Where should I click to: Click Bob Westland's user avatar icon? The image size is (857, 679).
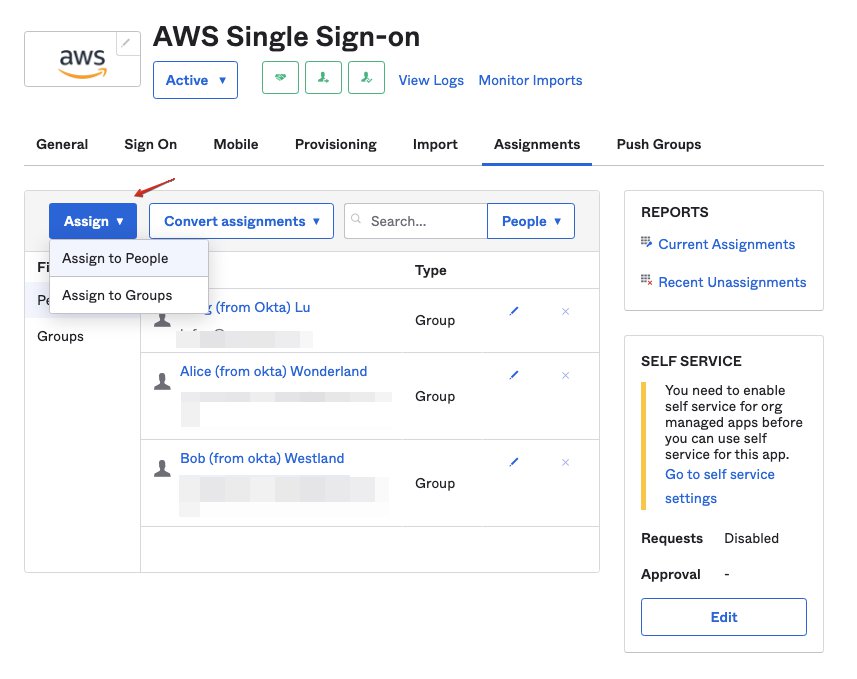[x=162, y=468]
